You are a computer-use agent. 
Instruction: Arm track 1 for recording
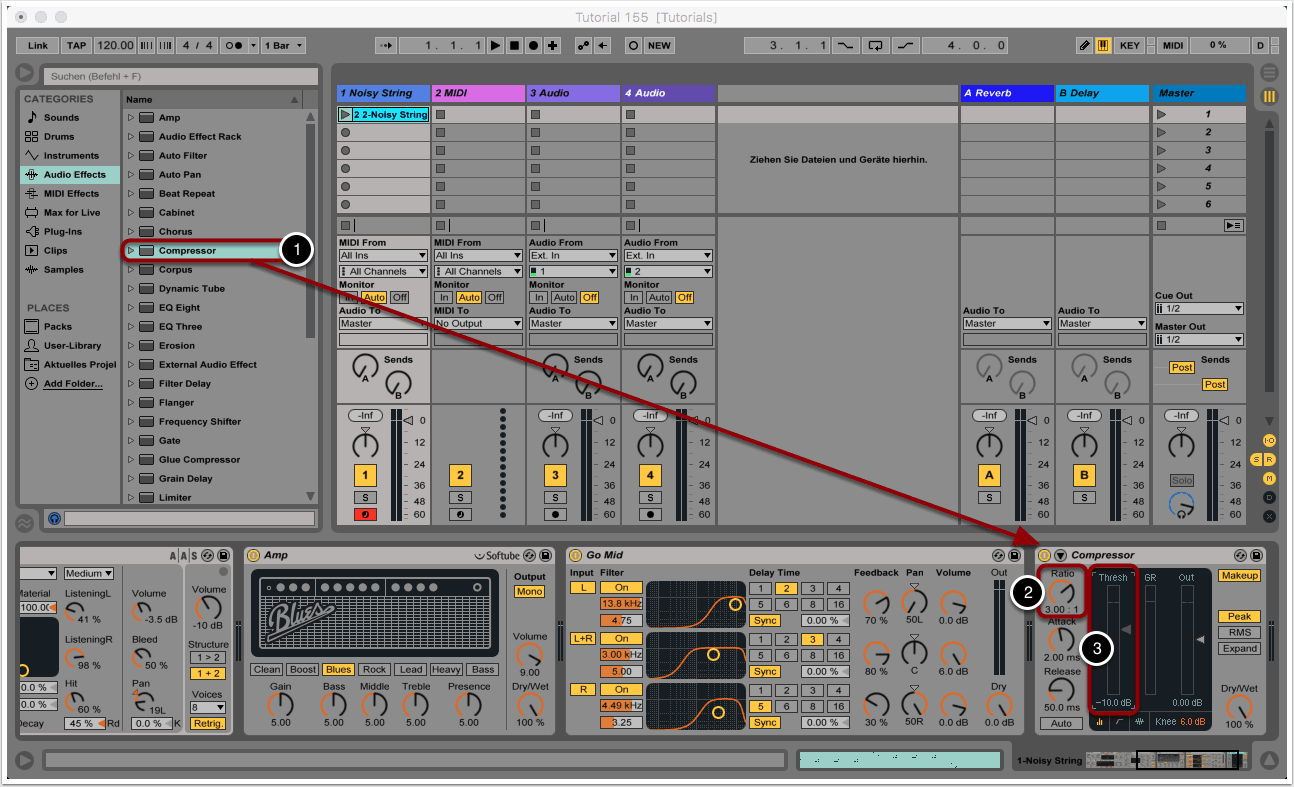coord(364,515)
